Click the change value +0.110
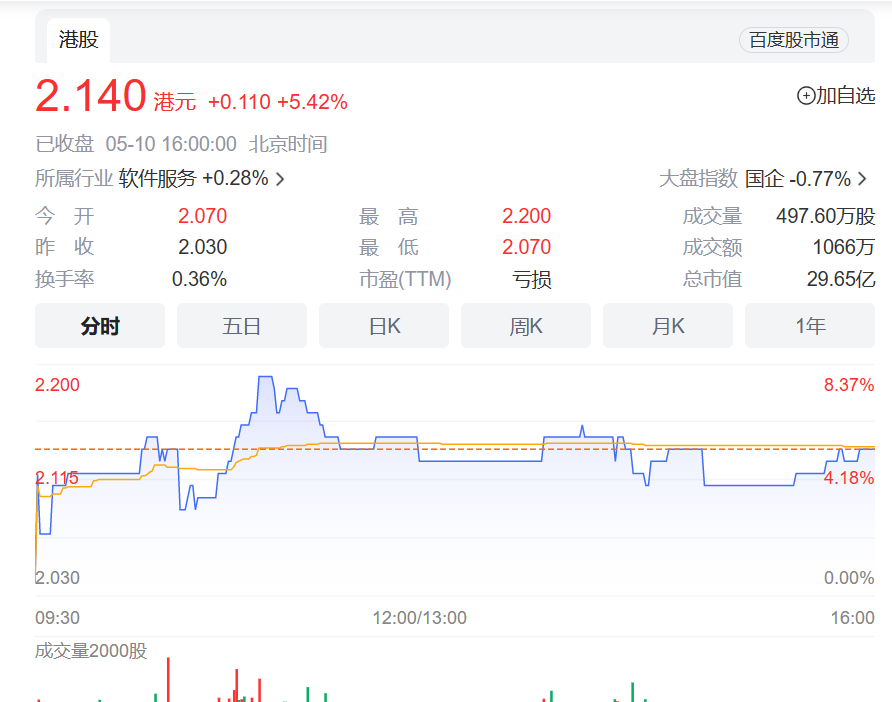 pos(239,102)
